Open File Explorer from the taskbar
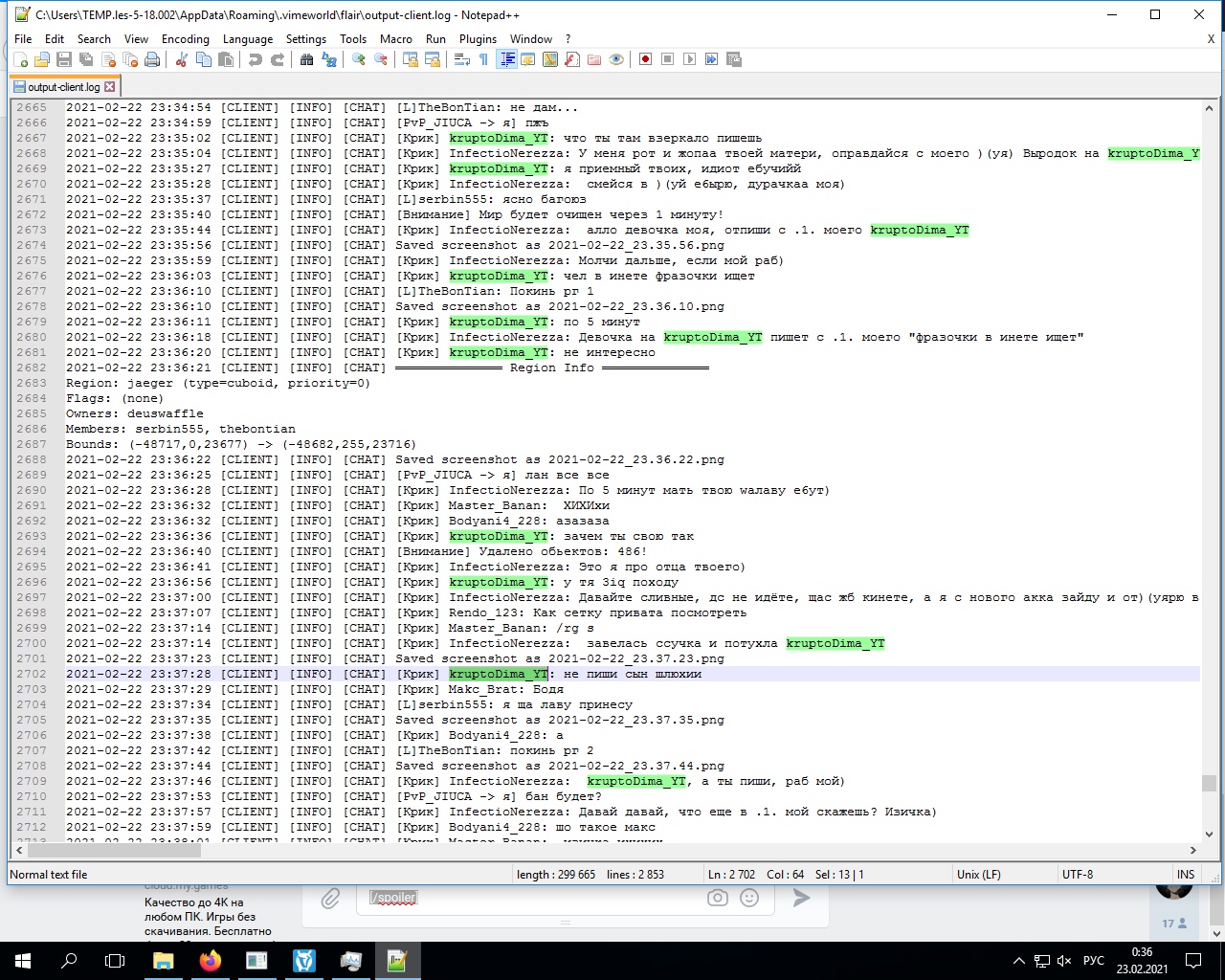1225x980 pixels. click(x=164, y=961)
